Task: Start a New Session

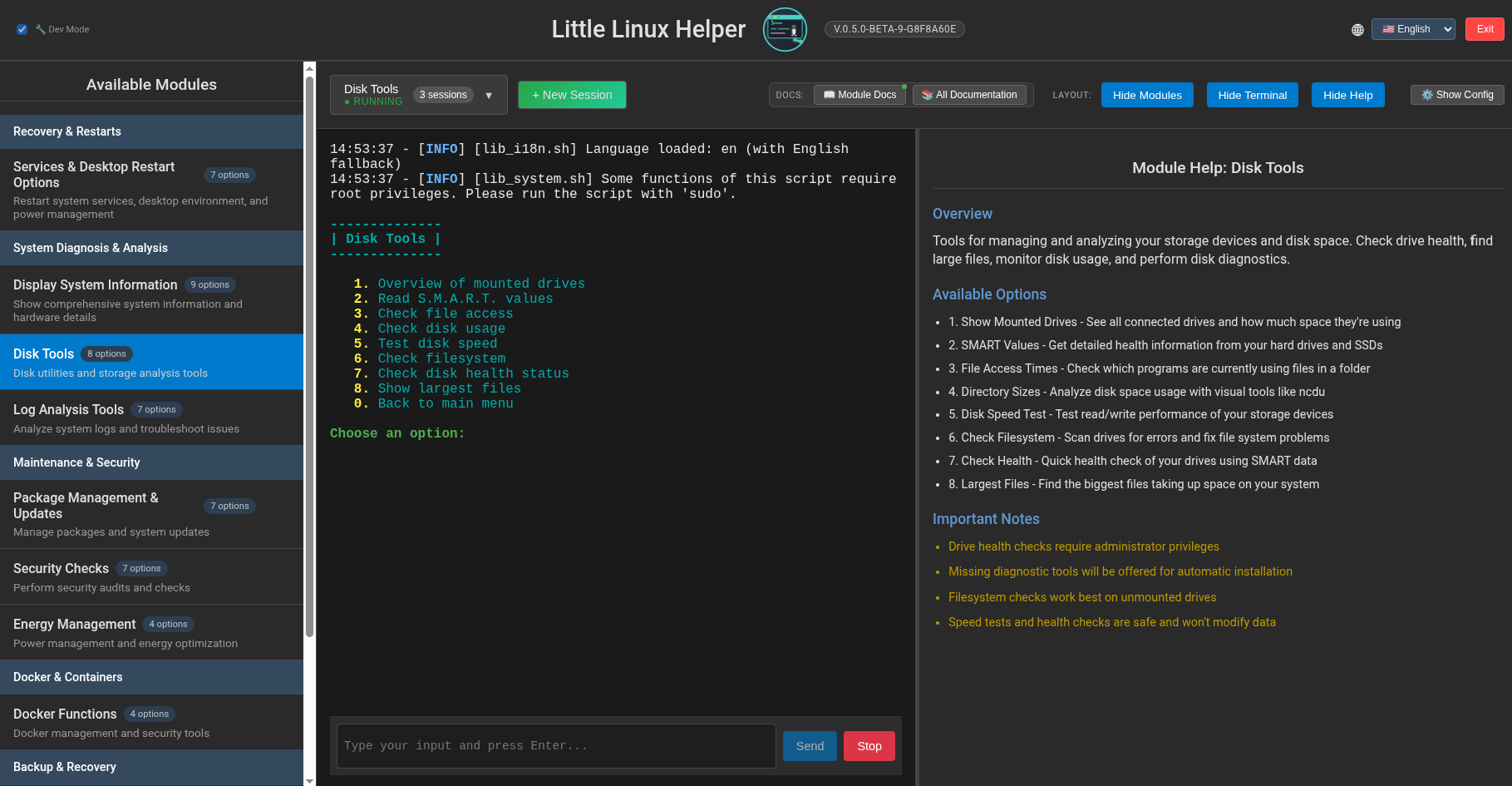Action: pos(572,95)
